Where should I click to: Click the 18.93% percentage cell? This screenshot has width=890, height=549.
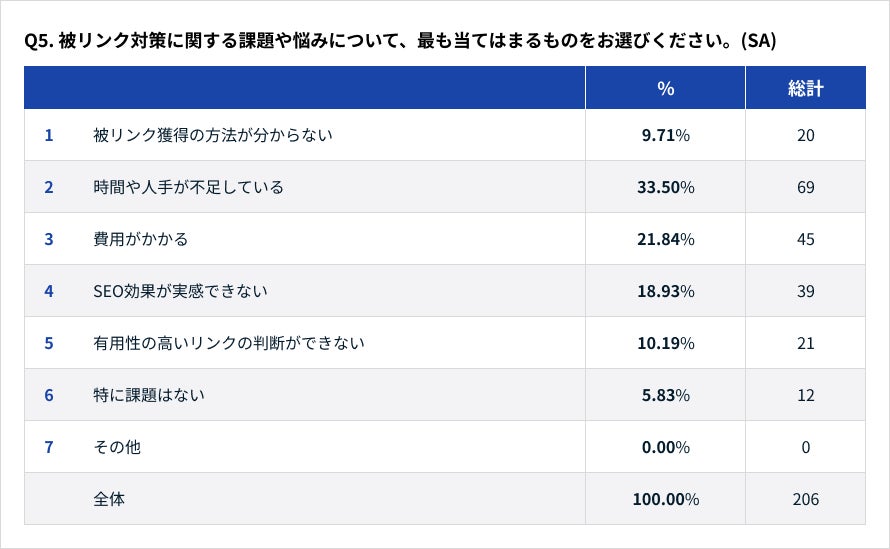pyautogui.click(x=665, y=291)
